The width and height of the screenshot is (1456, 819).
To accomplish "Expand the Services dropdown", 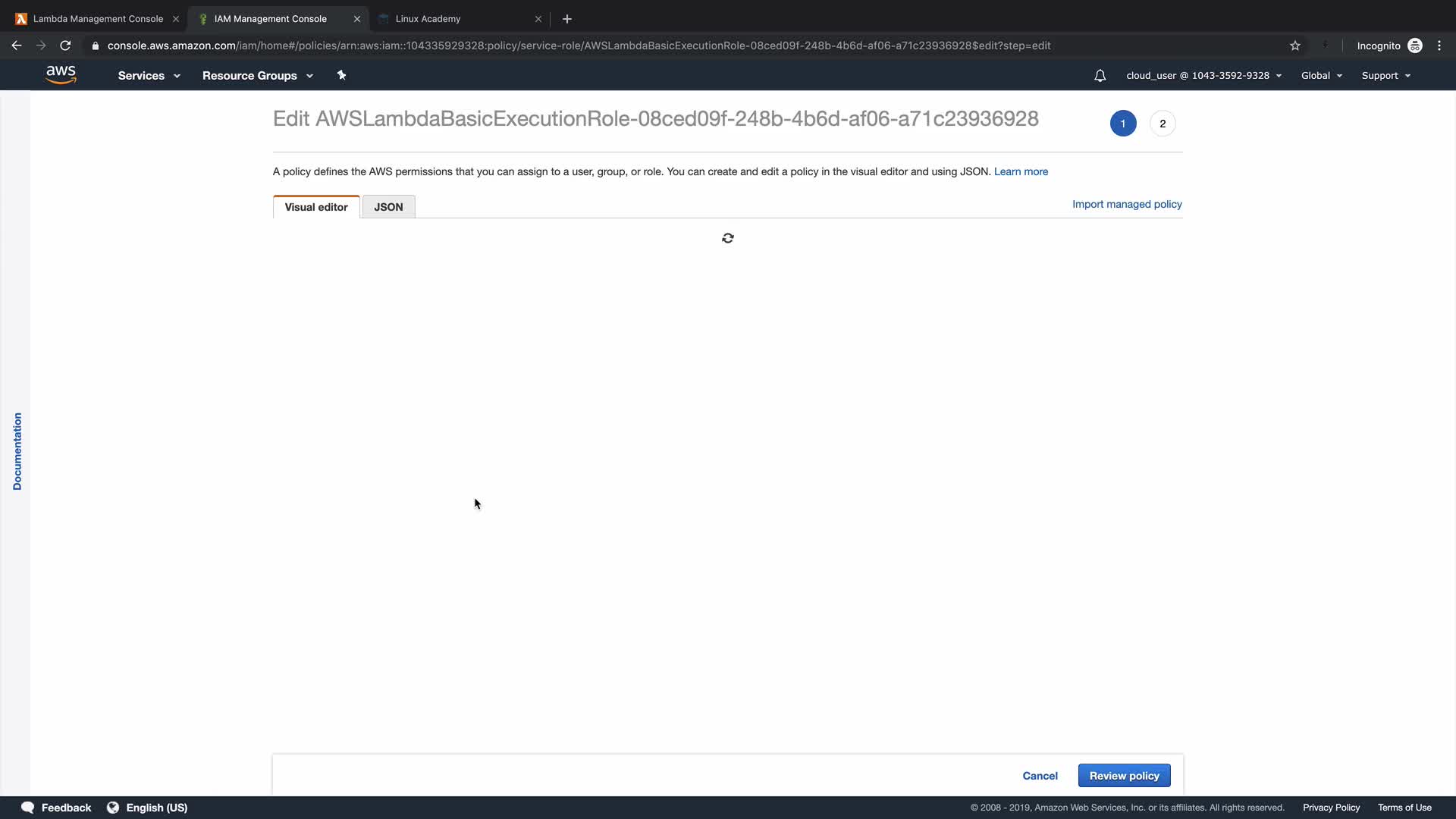I will [149, 76].
